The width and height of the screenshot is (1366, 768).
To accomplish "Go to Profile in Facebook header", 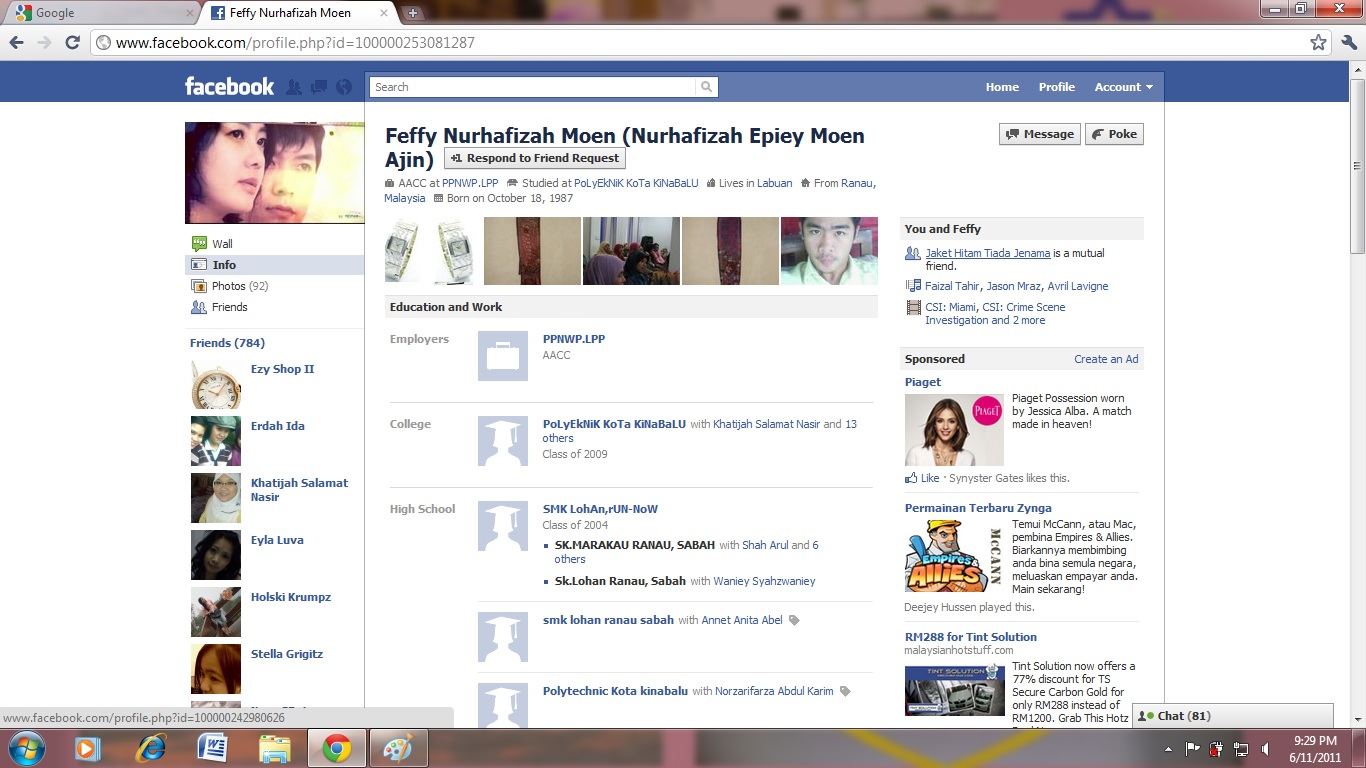I will (x=1056, y=87).
